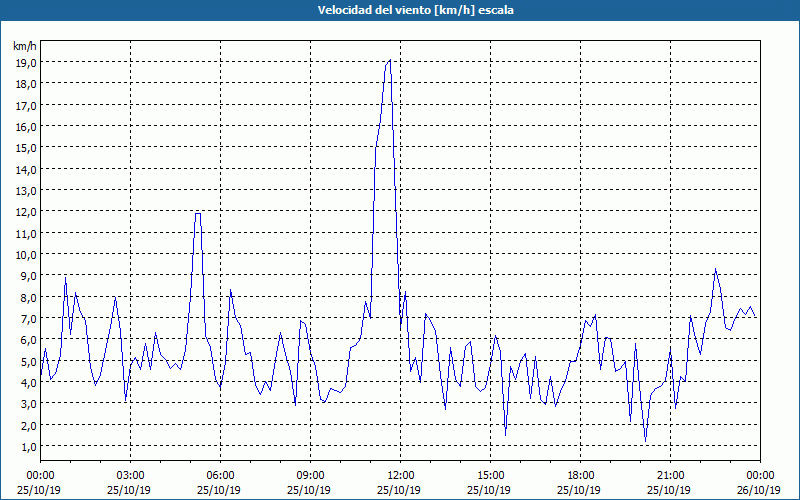
Task: Click the 18,0 y-axis value
Action: [25, 84]
